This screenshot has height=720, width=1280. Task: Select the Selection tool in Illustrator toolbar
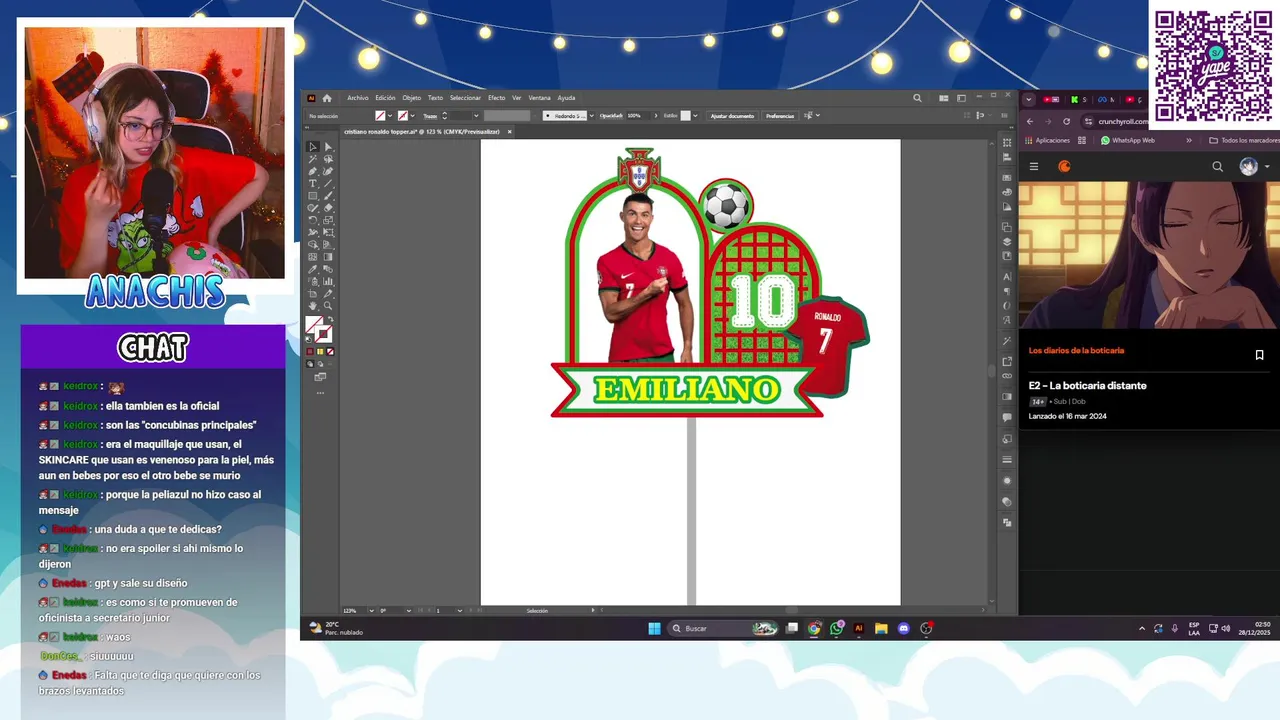point(313,147)
